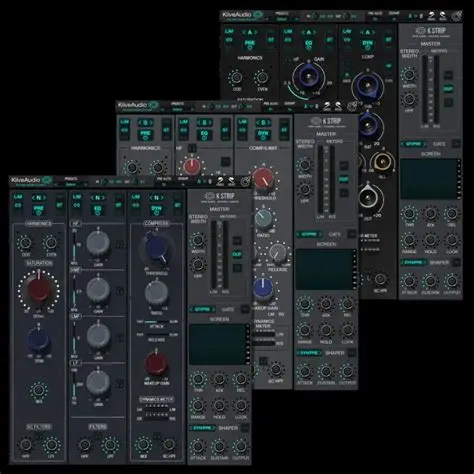Click the gate THR knob in front window
Image resolution: width=474 pixels, height=474 pixels.
point(198,379)
